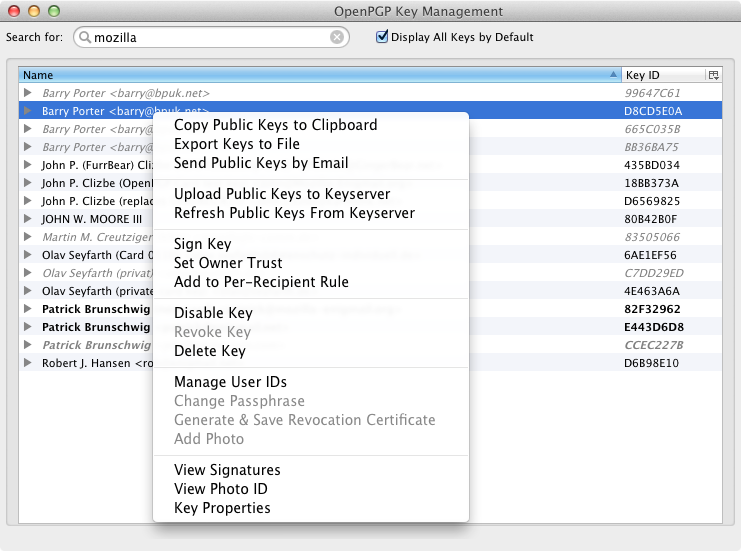Sort the list by Name column header
The height and width of the screenshot is (551, 741).
point(300,75)
